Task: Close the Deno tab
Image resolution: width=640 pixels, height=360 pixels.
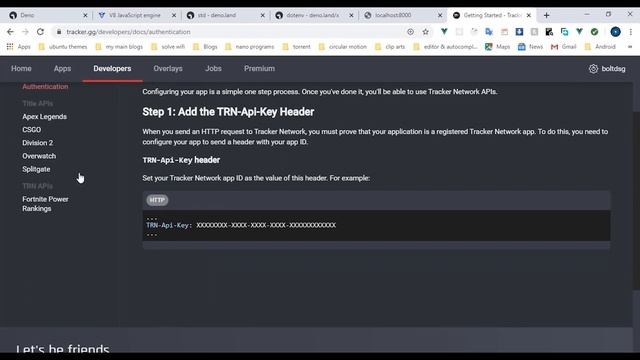Action: 85,15
